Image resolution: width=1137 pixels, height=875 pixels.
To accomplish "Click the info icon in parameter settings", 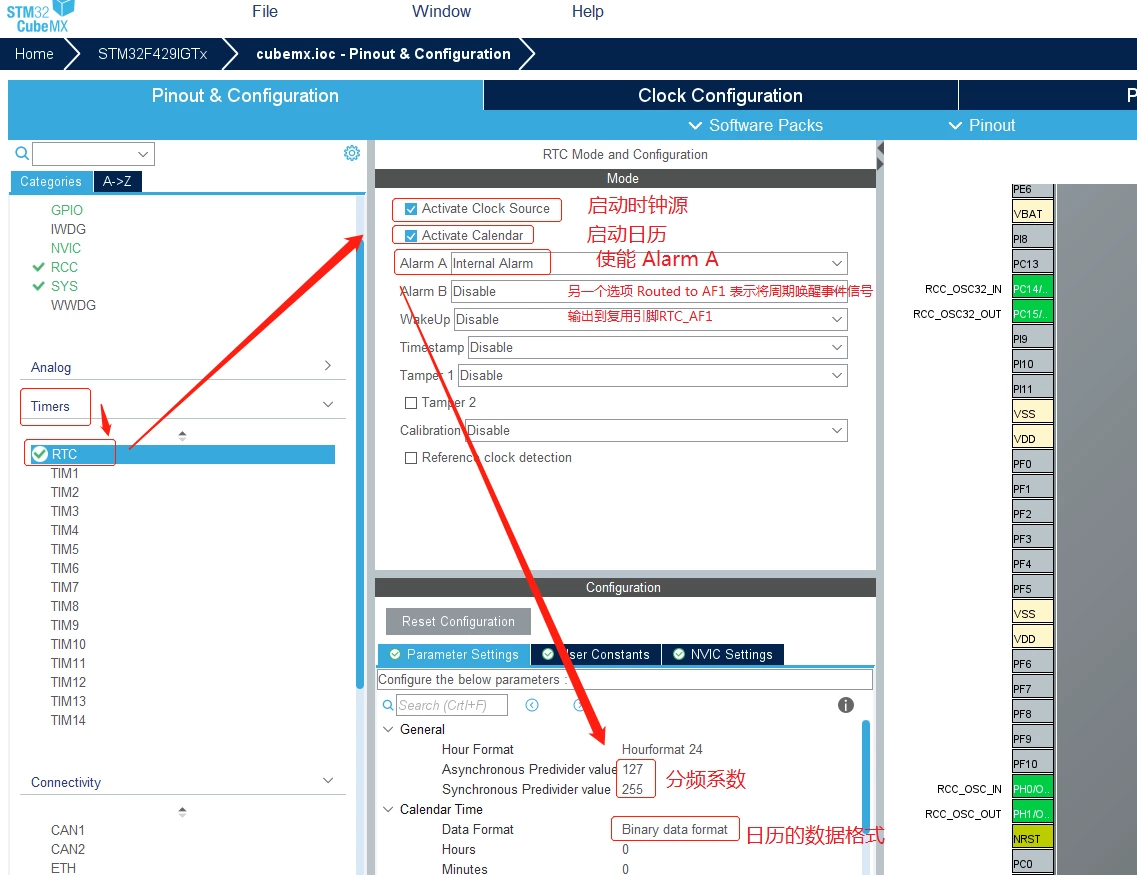I will pyautogui.click(x=845, y=705).
